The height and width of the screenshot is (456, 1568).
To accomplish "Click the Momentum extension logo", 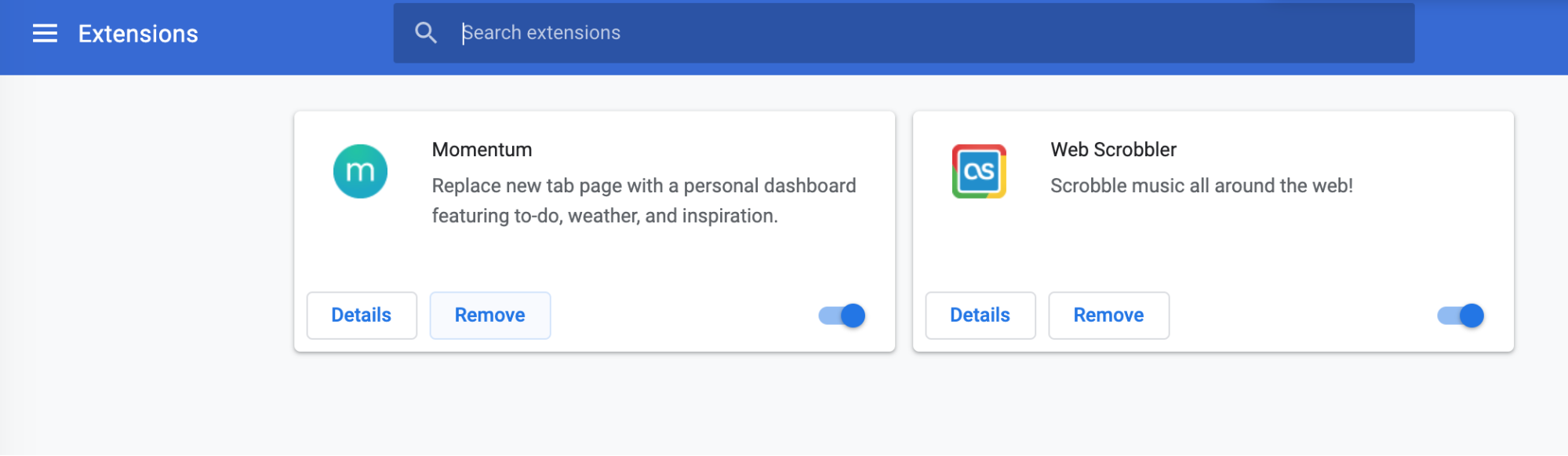I will coord(360,171).
